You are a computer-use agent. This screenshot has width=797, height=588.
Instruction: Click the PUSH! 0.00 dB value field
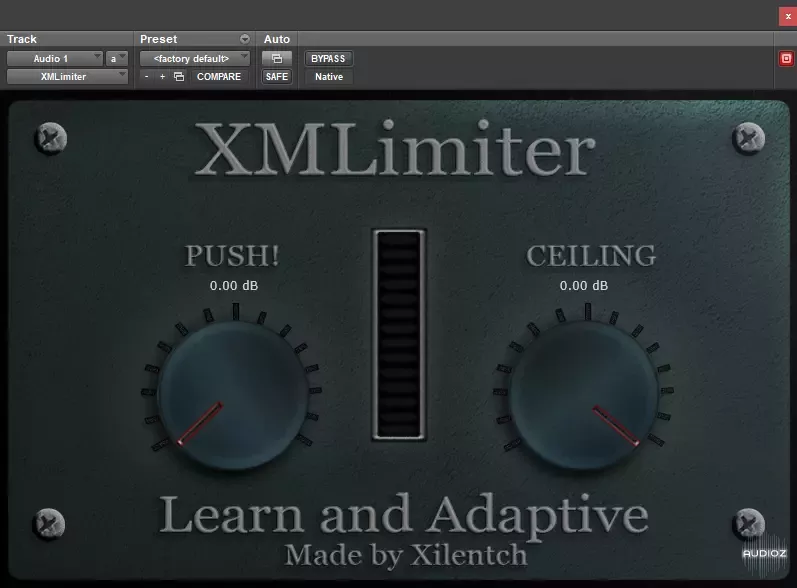coord(234,286)
